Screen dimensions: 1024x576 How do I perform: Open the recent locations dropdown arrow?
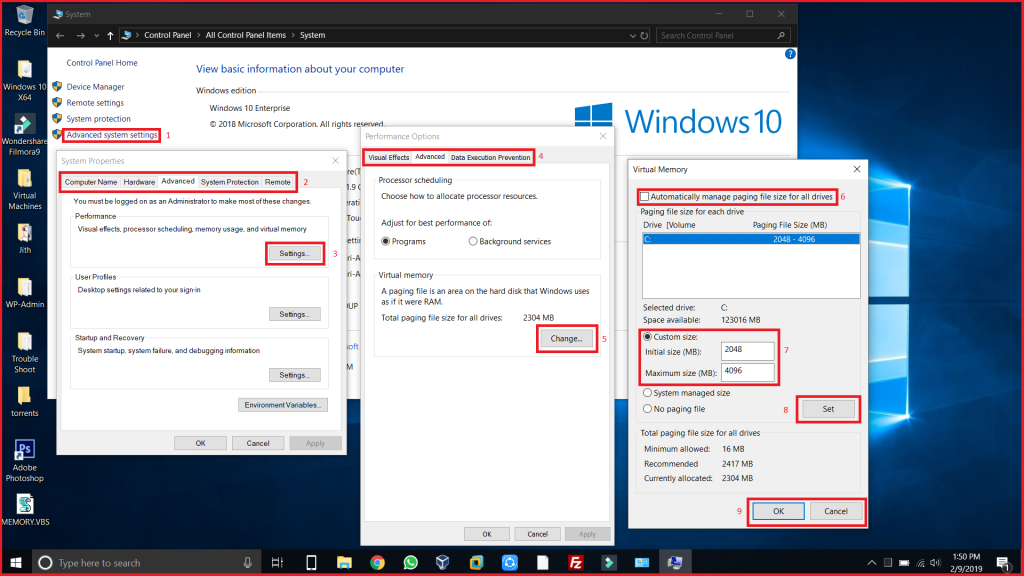[x=97, y=35]
